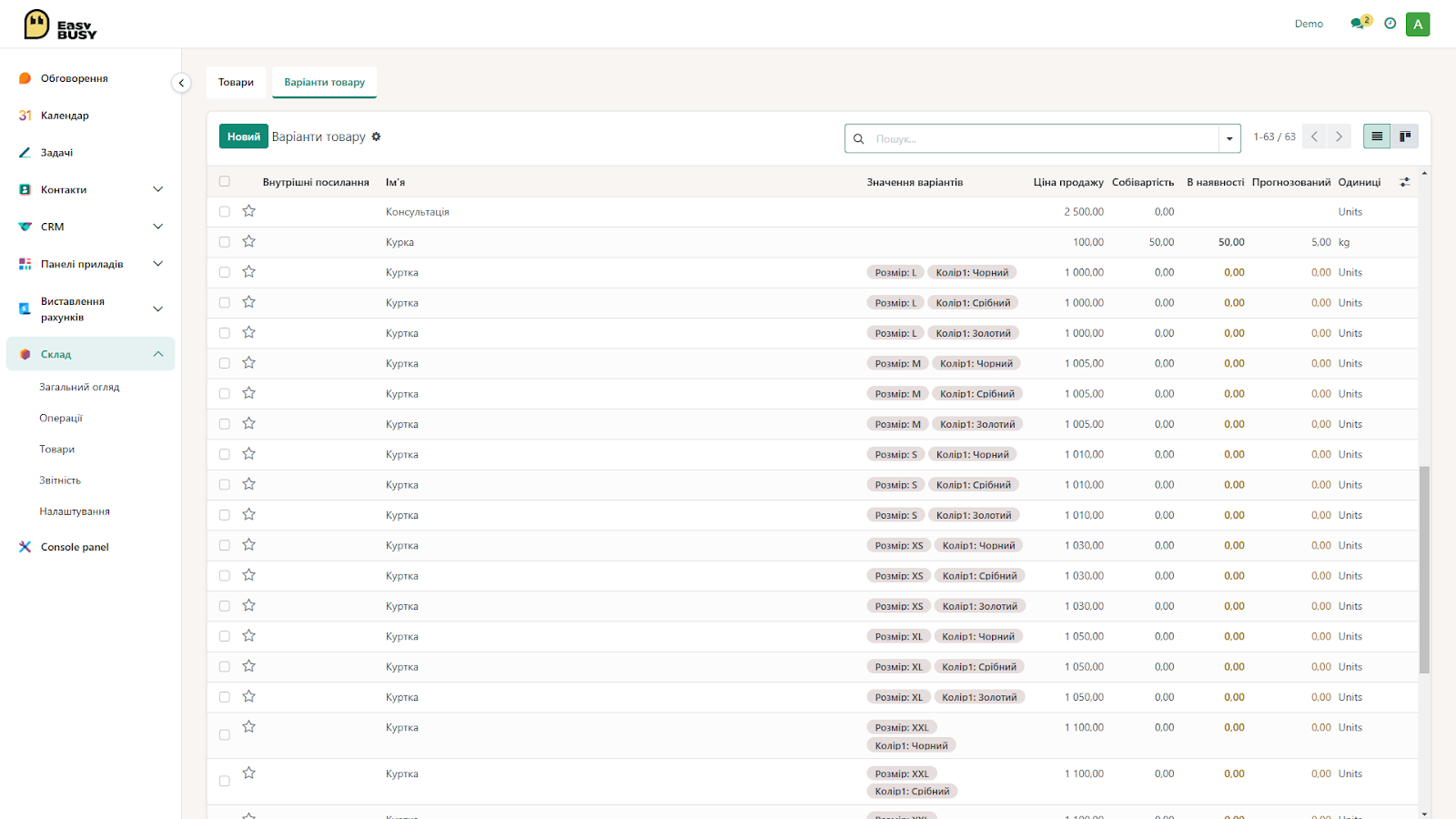Switch to kanban view icon
The image size is (1456, 819).
click(1405, 136)
